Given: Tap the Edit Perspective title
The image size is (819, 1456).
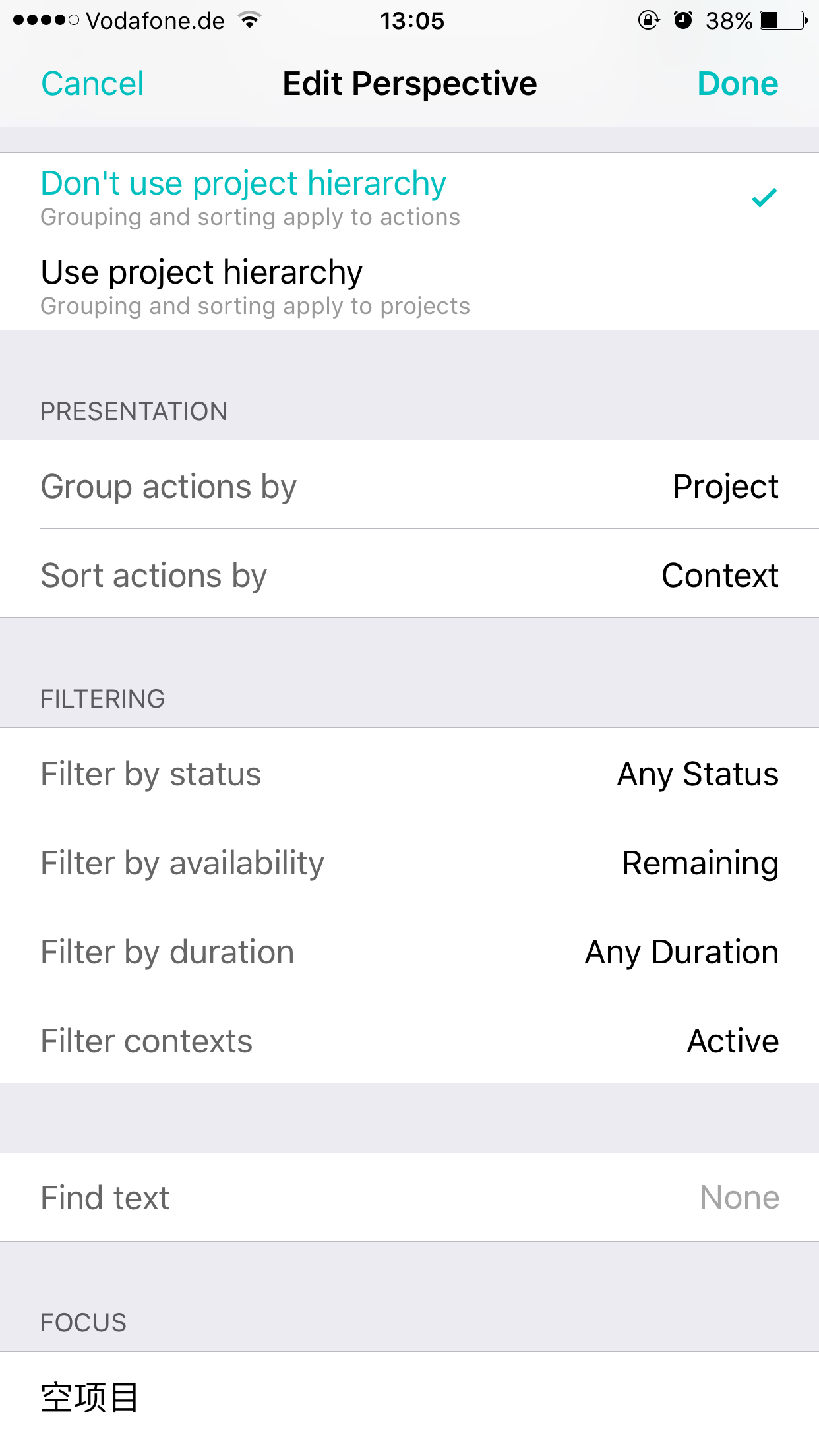Looking at the screenshot, I should [x=409, y=84].
